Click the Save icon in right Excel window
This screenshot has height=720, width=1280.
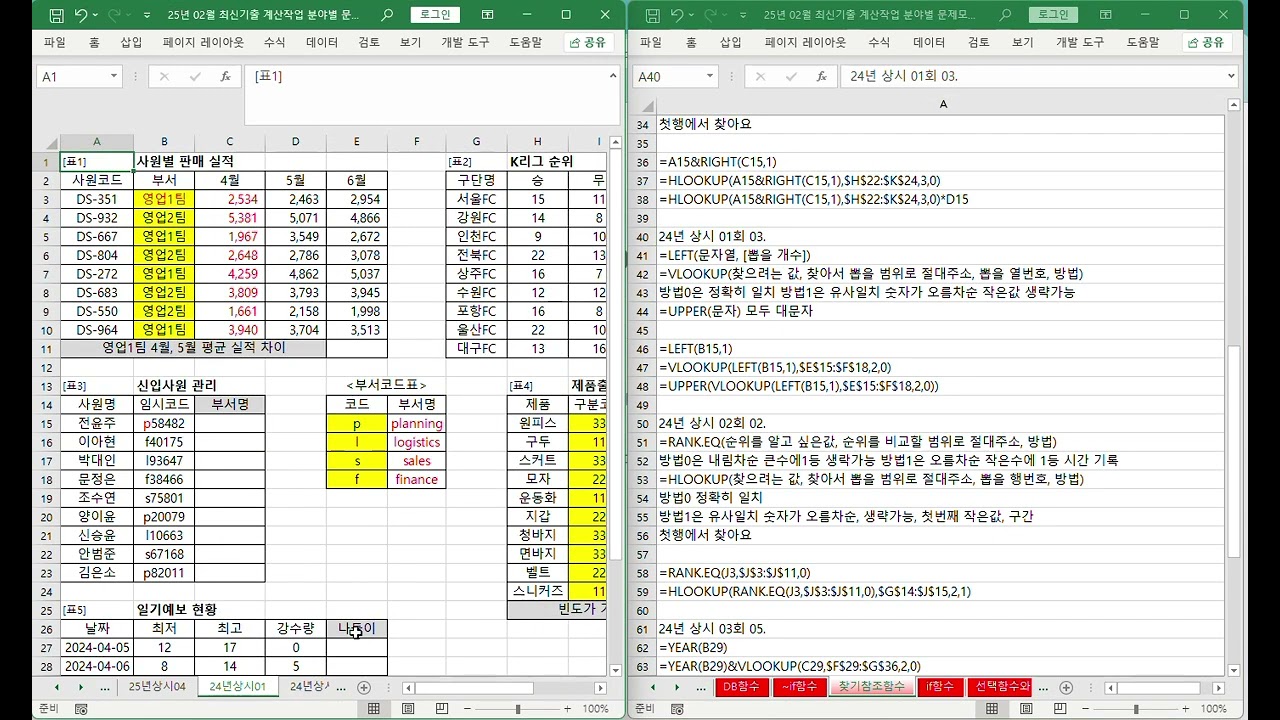pyautogui.click(x=652, y=15)
